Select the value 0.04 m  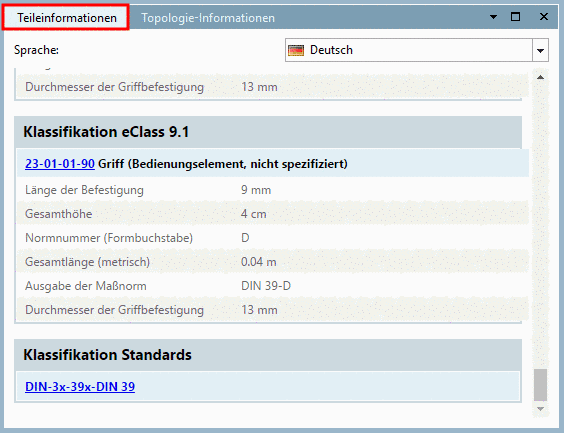pyautogui.click(x=259, y=262)
